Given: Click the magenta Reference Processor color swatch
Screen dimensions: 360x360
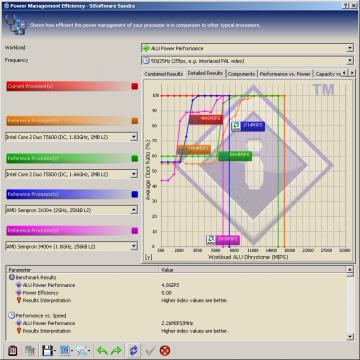Looking at the screenshot, I should click(135, 231).
